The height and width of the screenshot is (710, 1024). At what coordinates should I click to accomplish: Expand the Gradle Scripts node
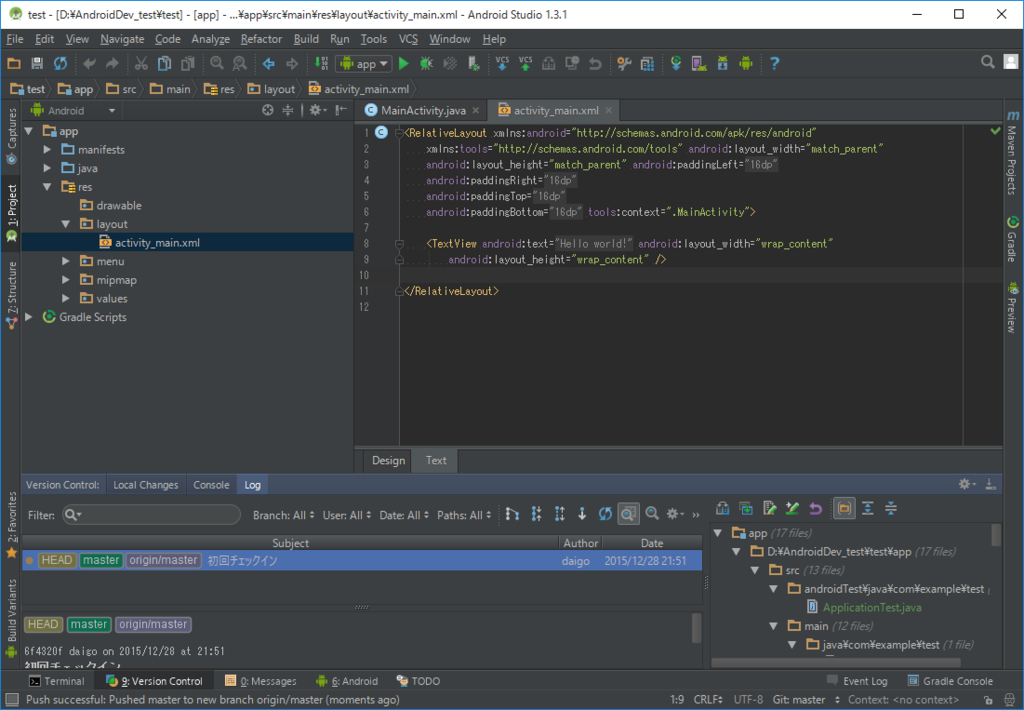[x=29, y=317]
